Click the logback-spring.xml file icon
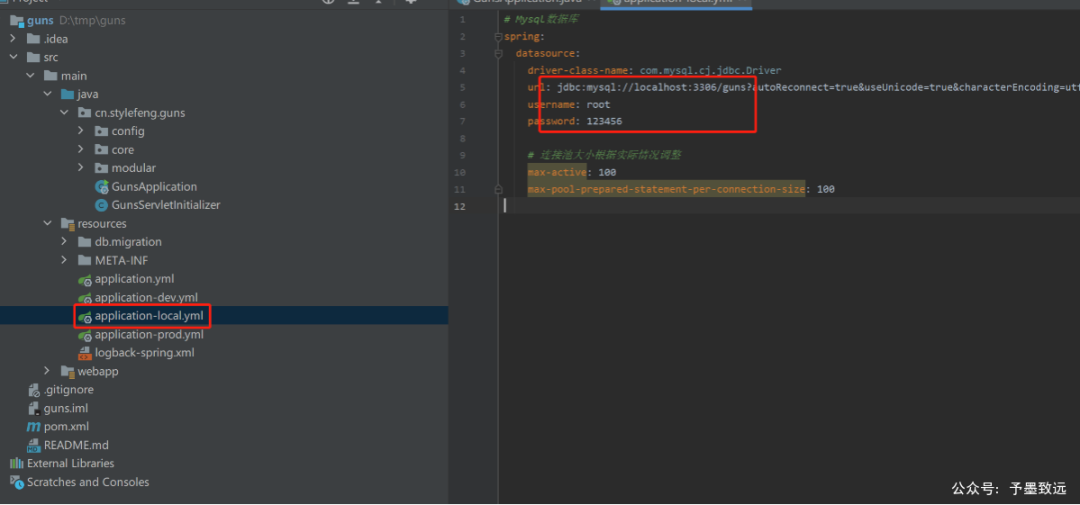Image resolution: width=1080 pixels, height=505 pixels. click(85, 353)
